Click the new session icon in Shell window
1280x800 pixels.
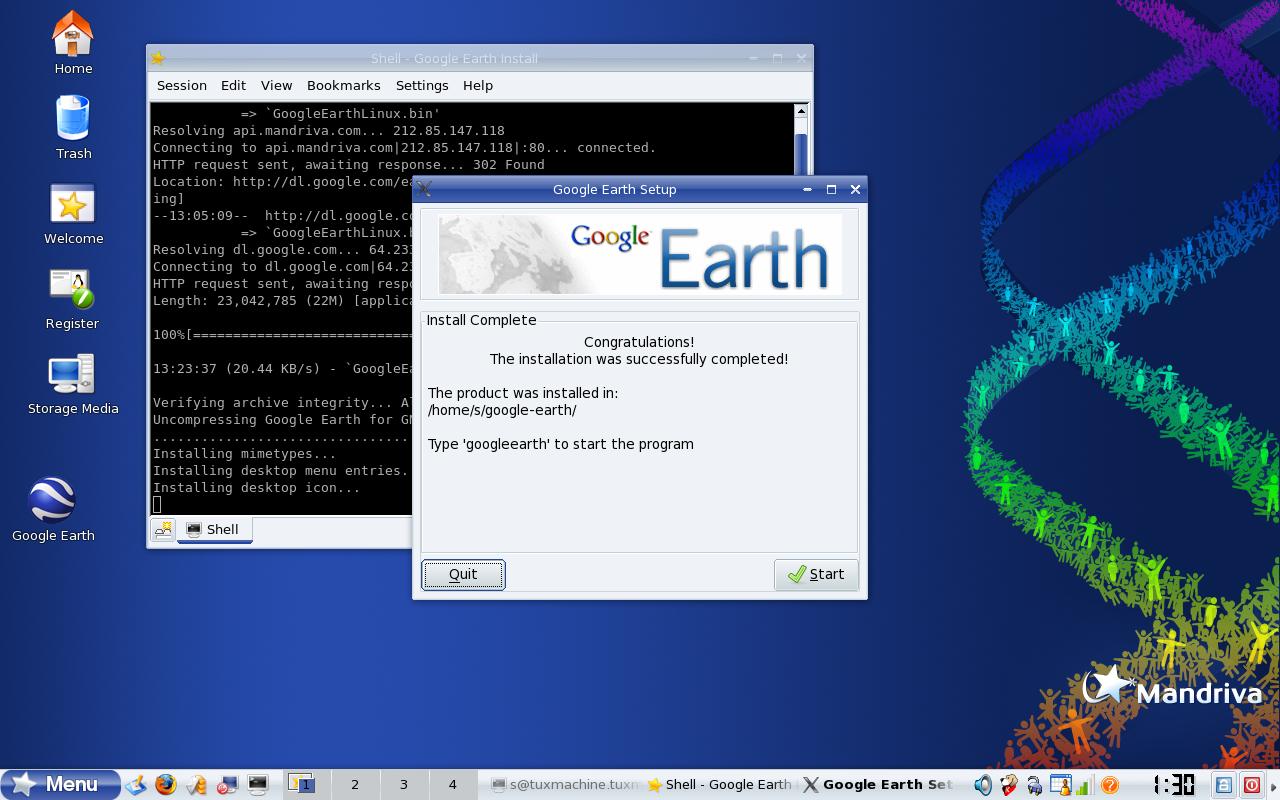(163, 529)
